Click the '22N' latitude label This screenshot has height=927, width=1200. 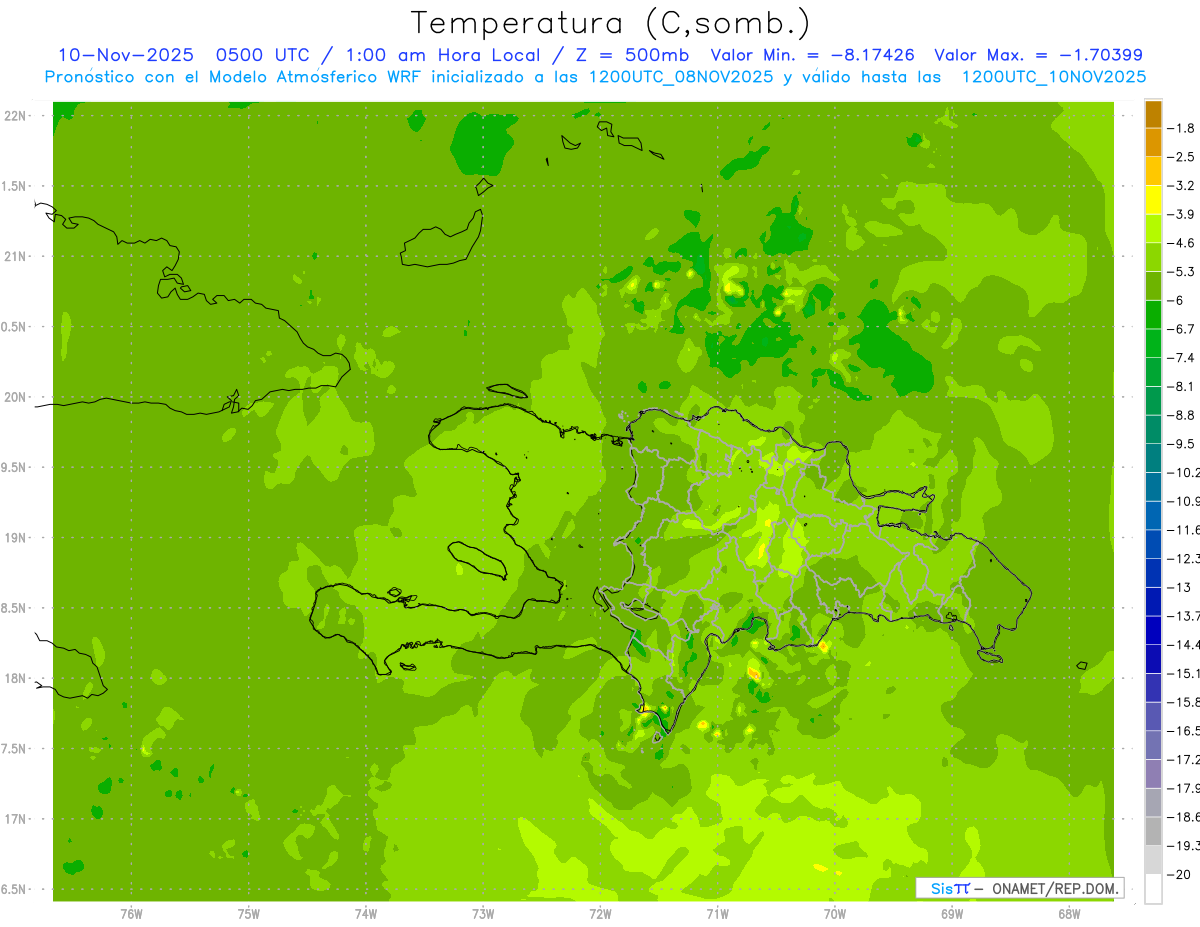tap(15, 116)
